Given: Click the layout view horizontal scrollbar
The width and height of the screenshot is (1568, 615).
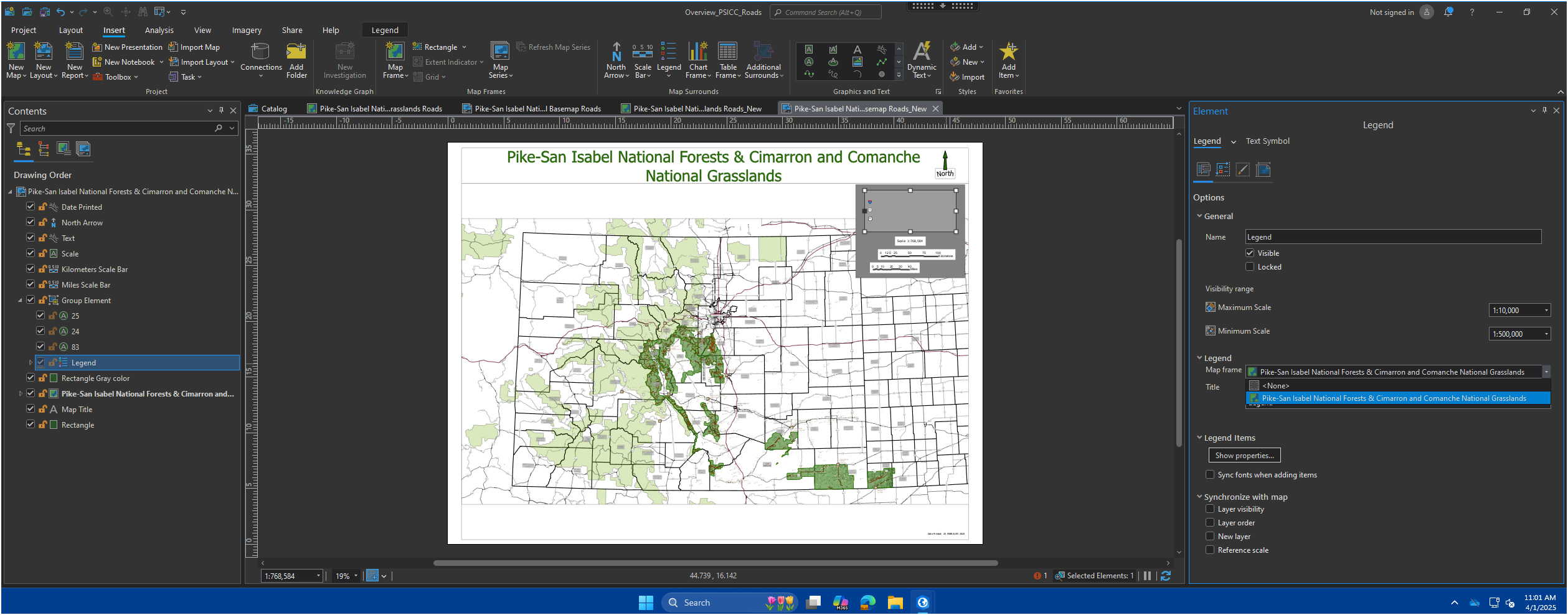Looking at the screenshot, I should (x=716, y=563).
